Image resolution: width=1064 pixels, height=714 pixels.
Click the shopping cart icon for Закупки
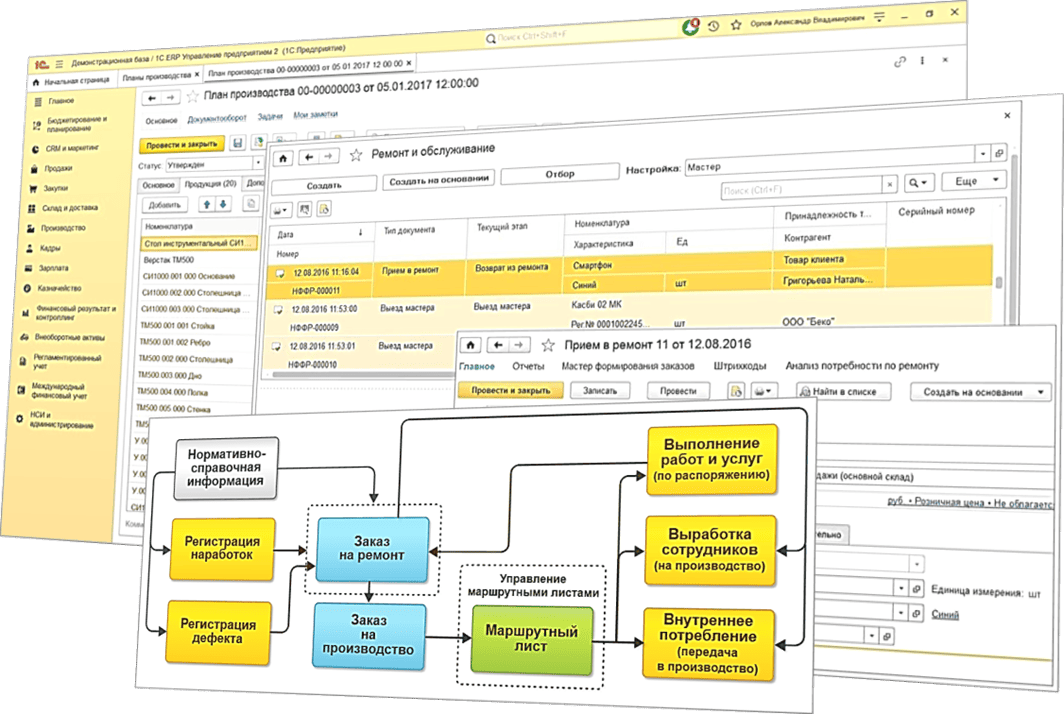[x=33, y=187]
